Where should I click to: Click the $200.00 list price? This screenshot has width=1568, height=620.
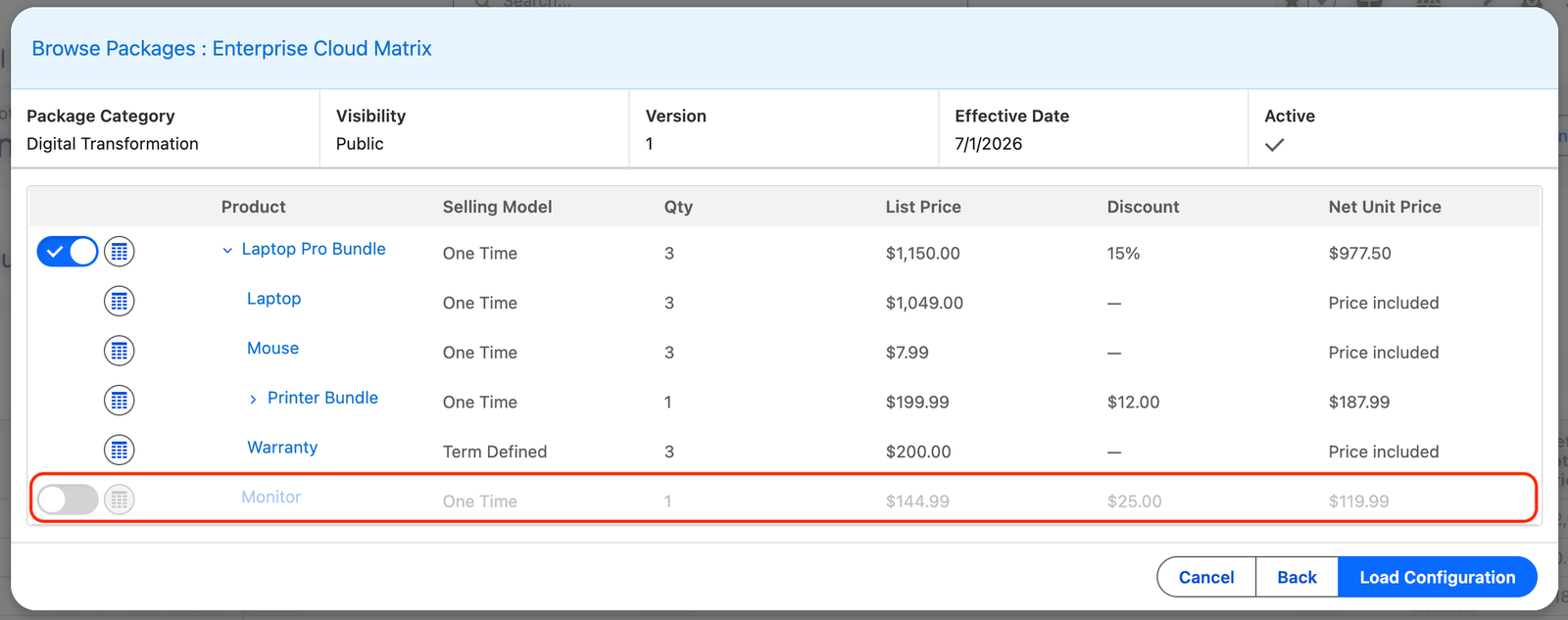[918, 452]
